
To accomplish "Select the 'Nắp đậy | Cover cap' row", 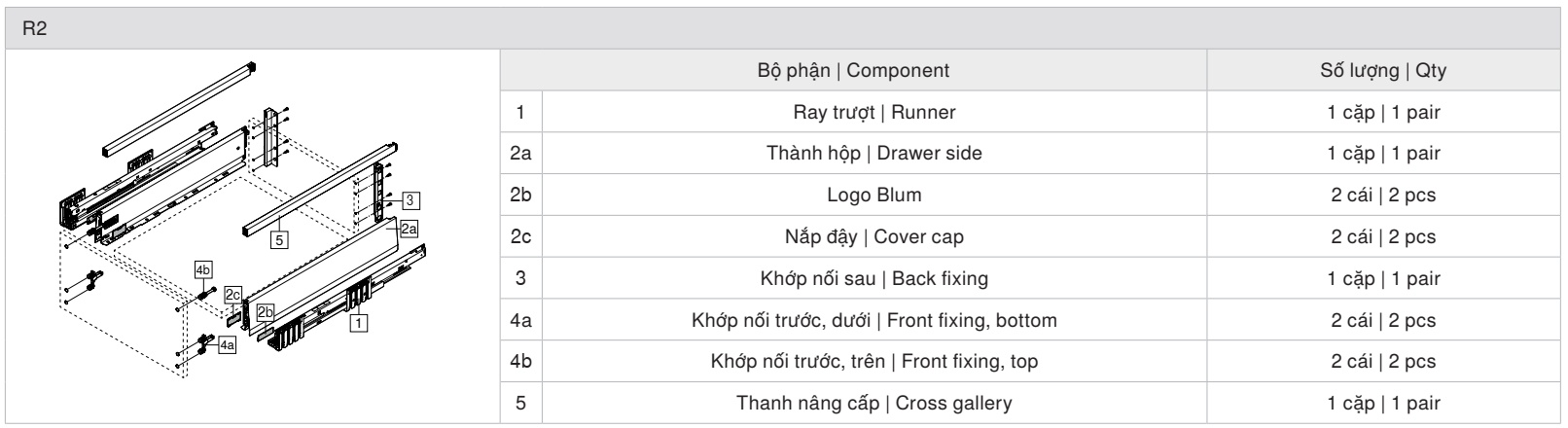I will point(1030,237).
